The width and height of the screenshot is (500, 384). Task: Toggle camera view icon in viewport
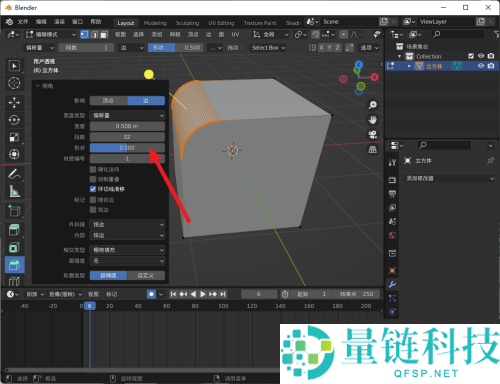point(372,135)
